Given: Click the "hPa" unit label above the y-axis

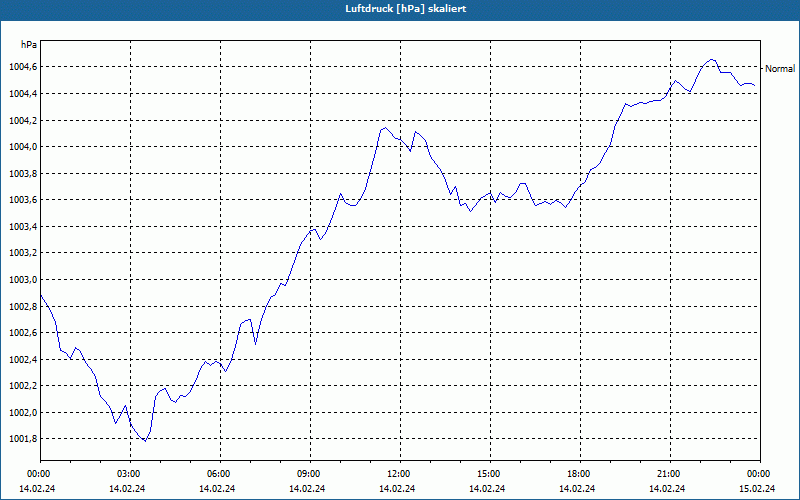Looking at the screenshot, I should click(x=29, y=45).
